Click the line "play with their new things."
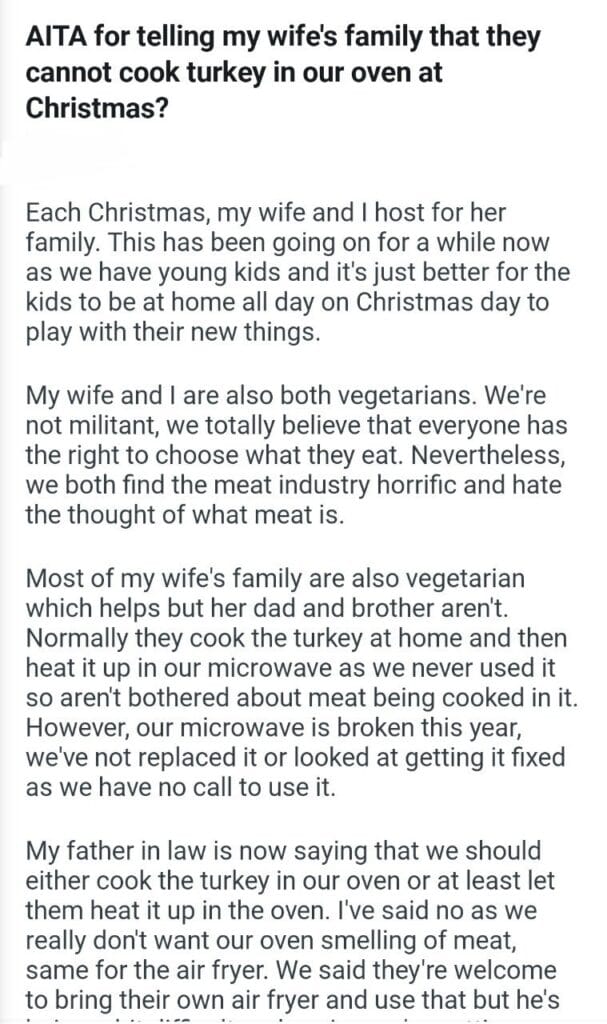Image resolution: width=607 pixels, height=1024 pixels. click(x=173, y=332)
